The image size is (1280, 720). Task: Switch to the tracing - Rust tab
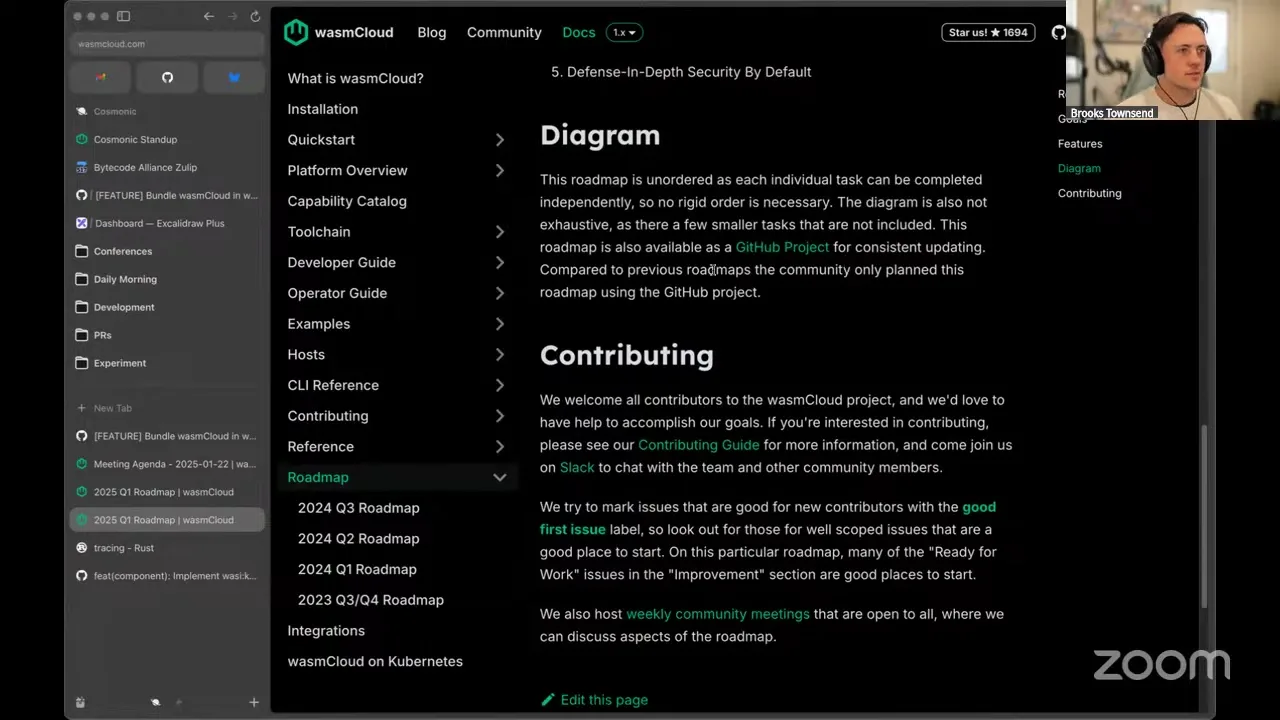tap(167, 548)
